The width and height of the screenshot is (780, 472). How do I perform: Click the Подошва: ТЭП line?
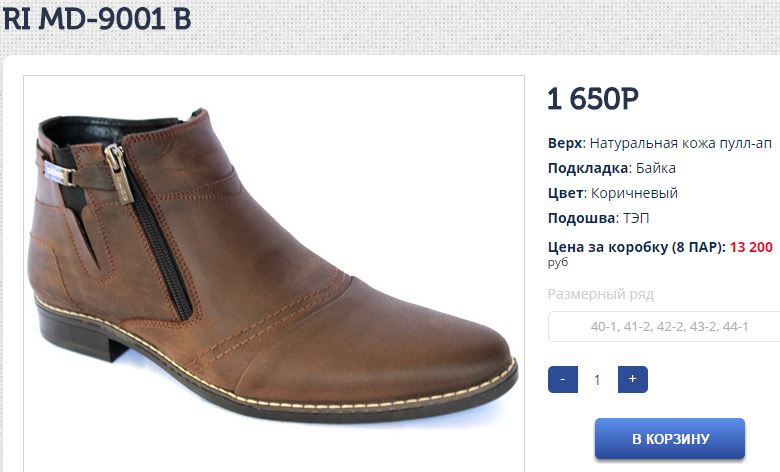click(598, 218)
